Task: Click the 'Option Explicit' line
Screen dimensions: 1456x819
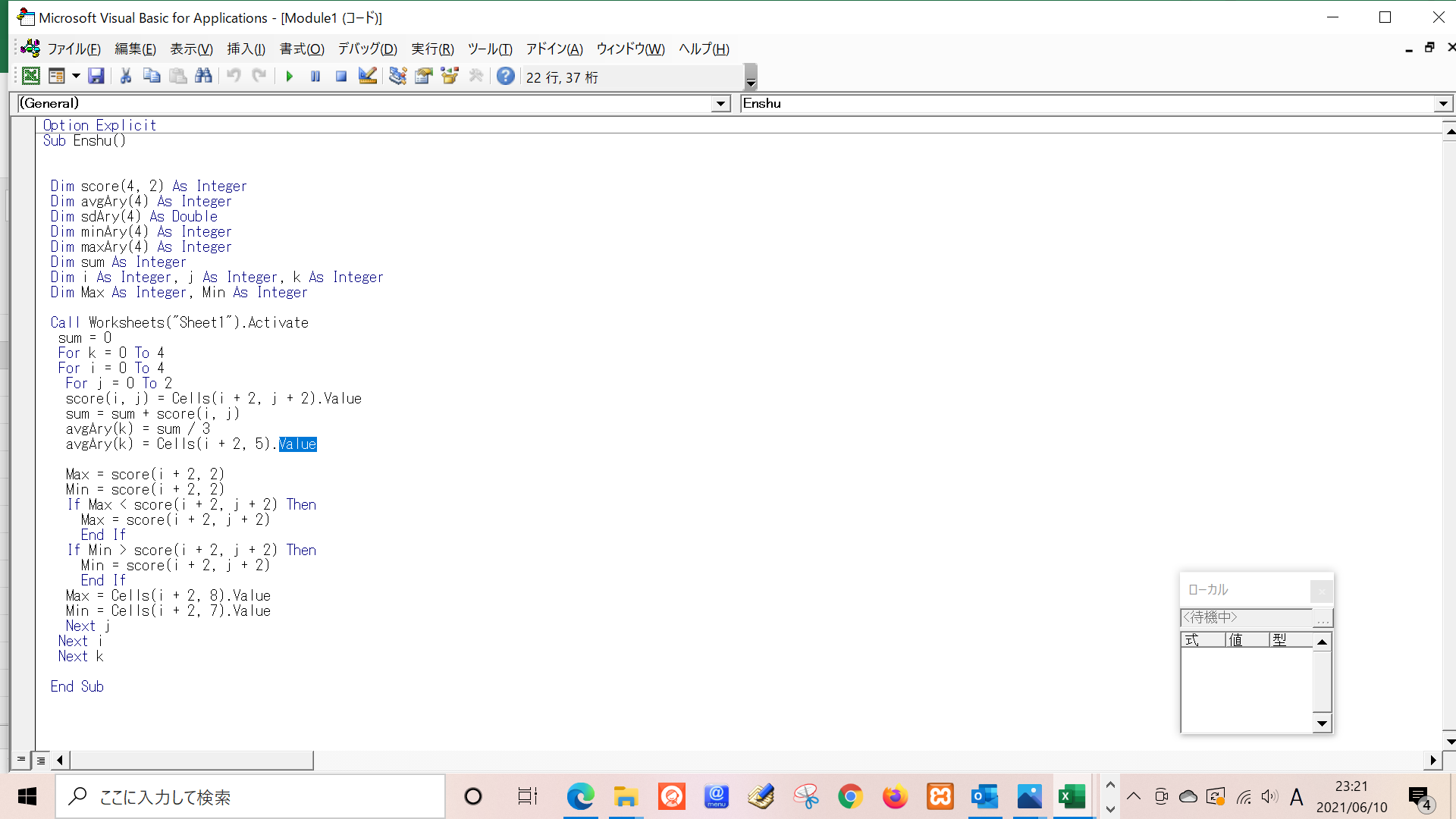Action: (x=99, y=125)
